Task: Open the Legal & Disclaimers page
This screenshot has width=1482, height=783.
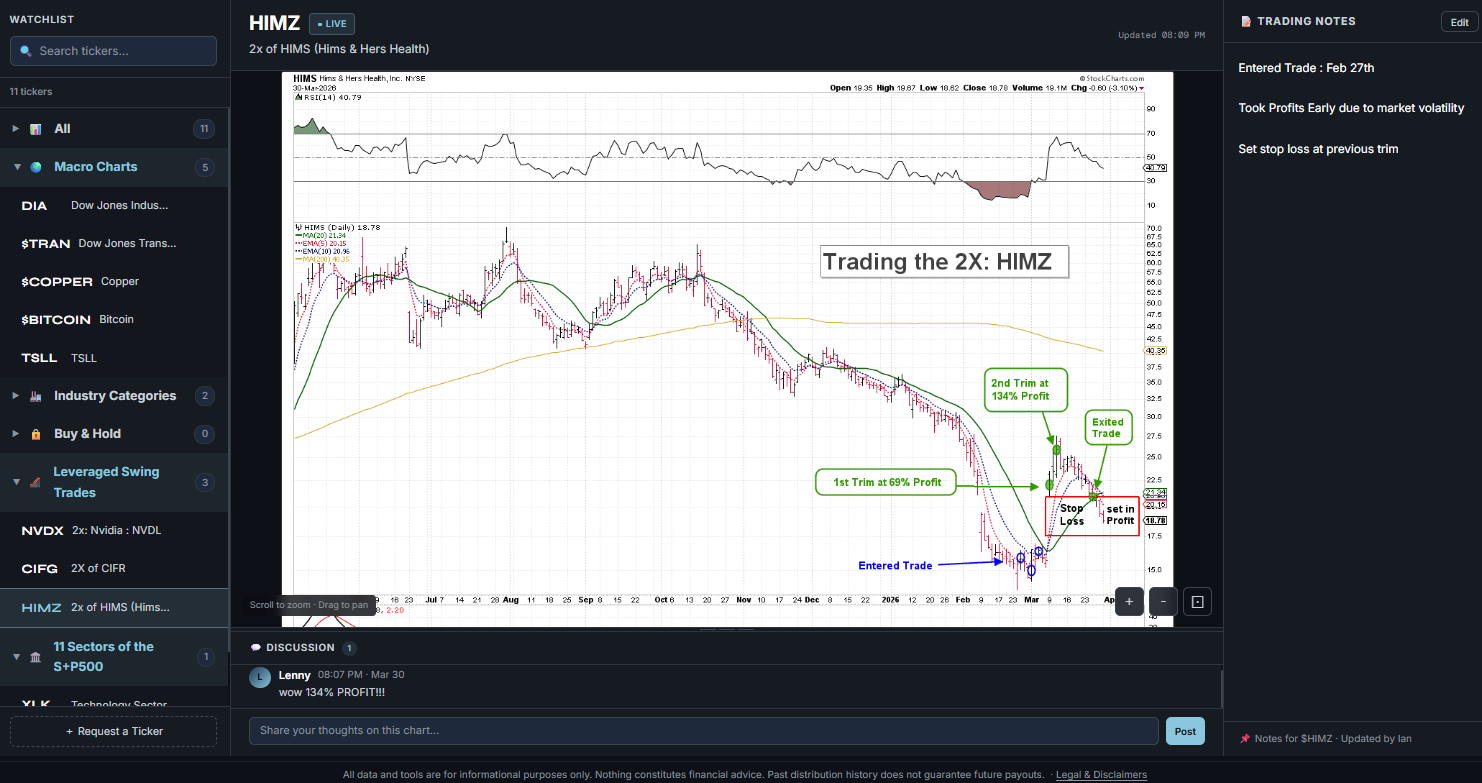Action: click(1101, 774)
